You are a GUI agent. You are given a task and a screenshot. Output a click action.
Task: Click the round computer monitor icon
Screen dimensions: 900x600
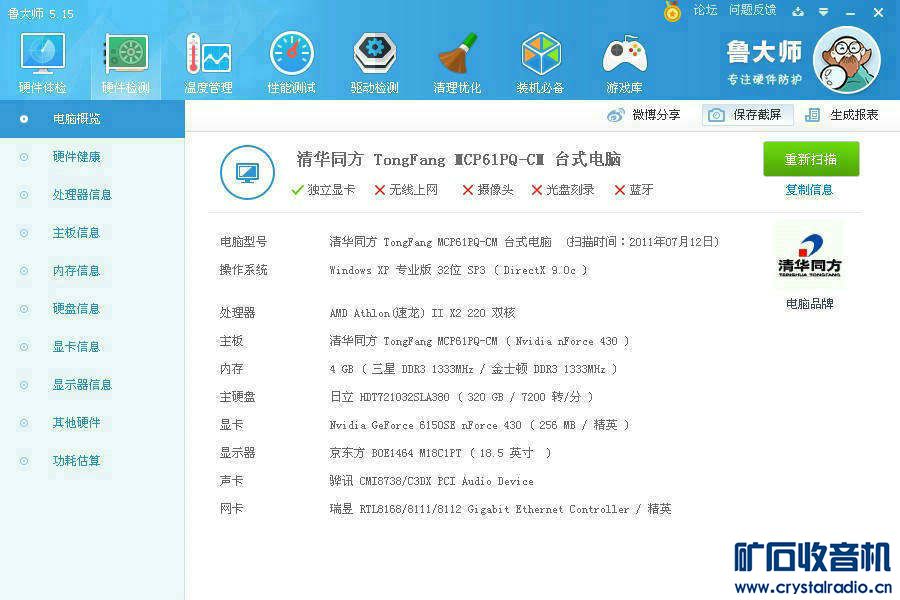click(247, 172)
